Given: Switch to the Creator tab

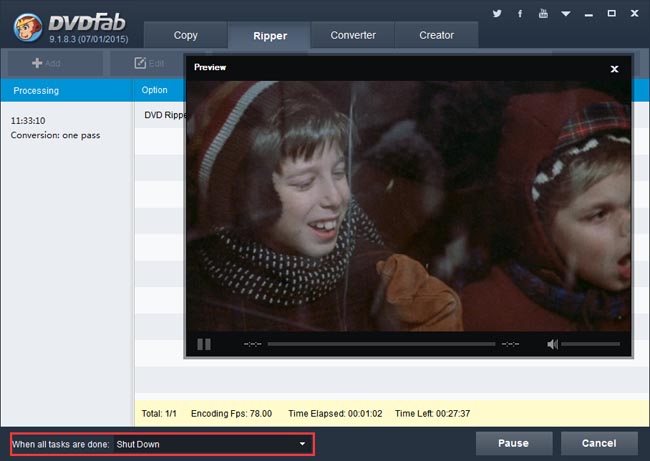Looking at the screenshot, I should point(436,35).
